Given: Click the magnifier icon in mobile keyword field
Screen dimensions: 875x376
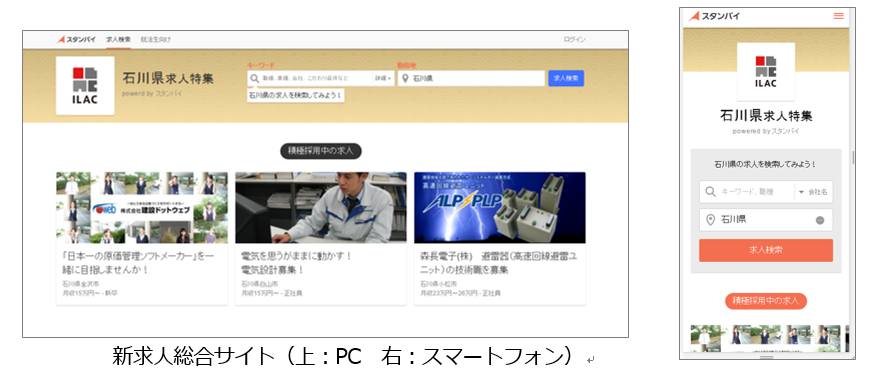Looking at the screenshot, I should (x=710, y=191).
